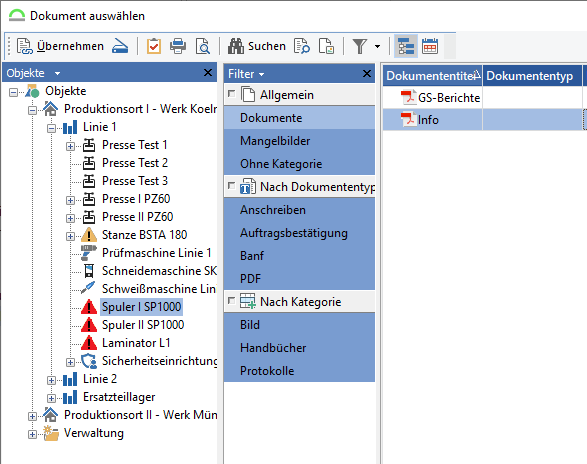
Task: Toggle the tree view layout icon
Action: point(406,46)
